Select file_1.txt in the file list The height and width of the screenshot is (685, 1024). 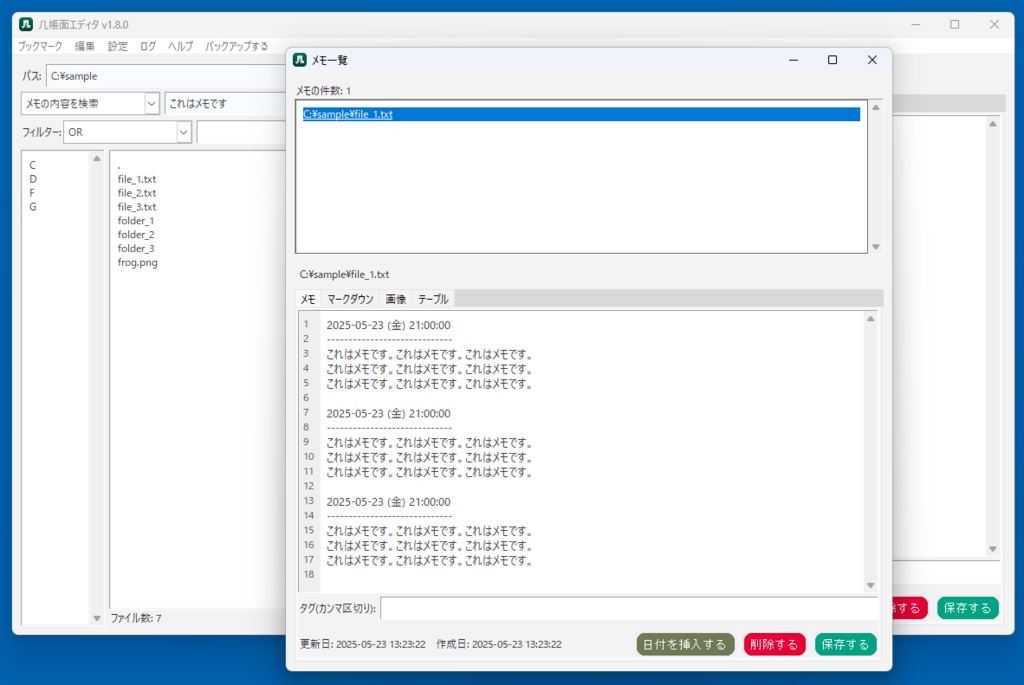point(136,179)
